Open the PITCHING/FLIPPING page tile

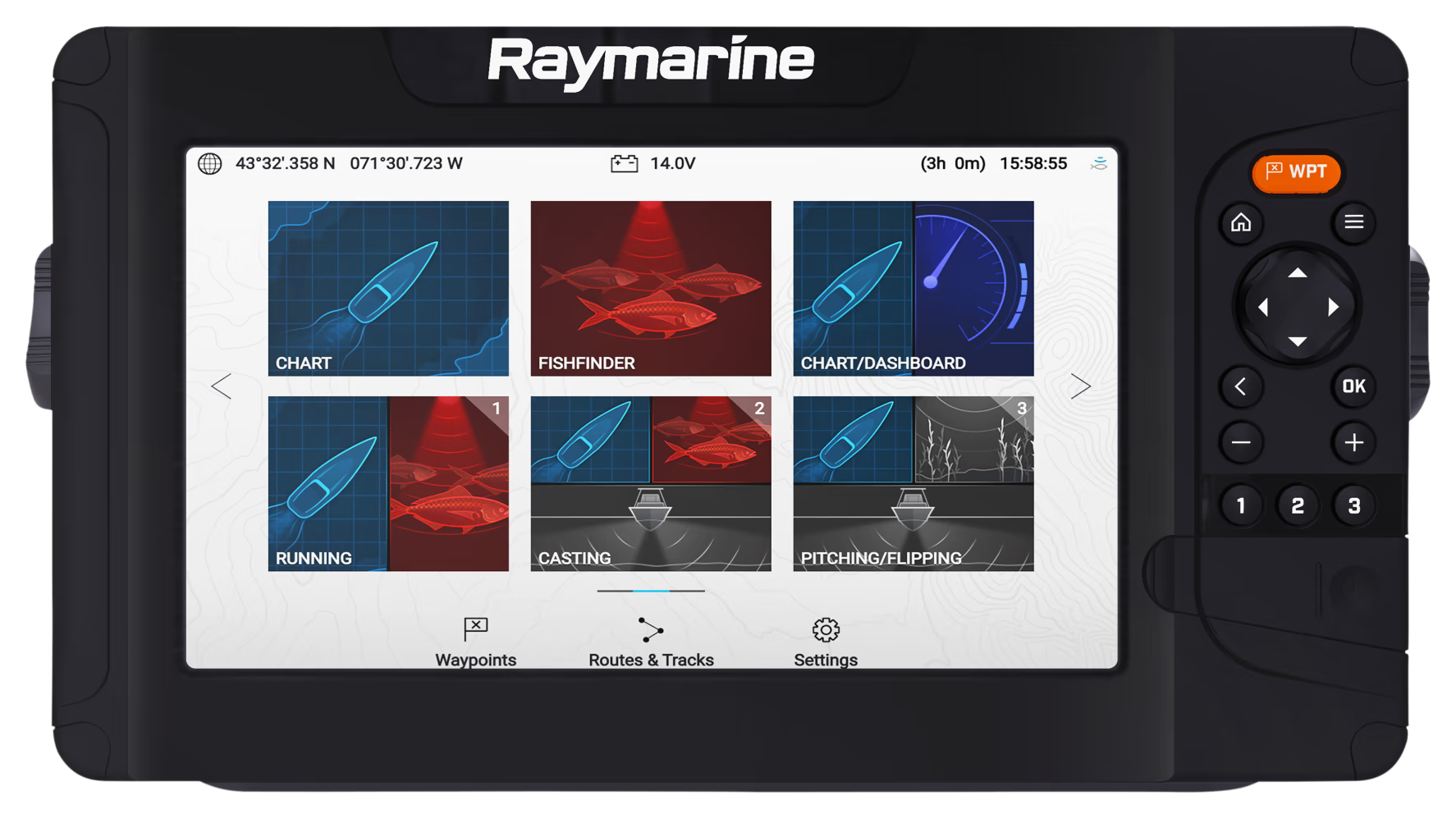[x=913, y=483]
